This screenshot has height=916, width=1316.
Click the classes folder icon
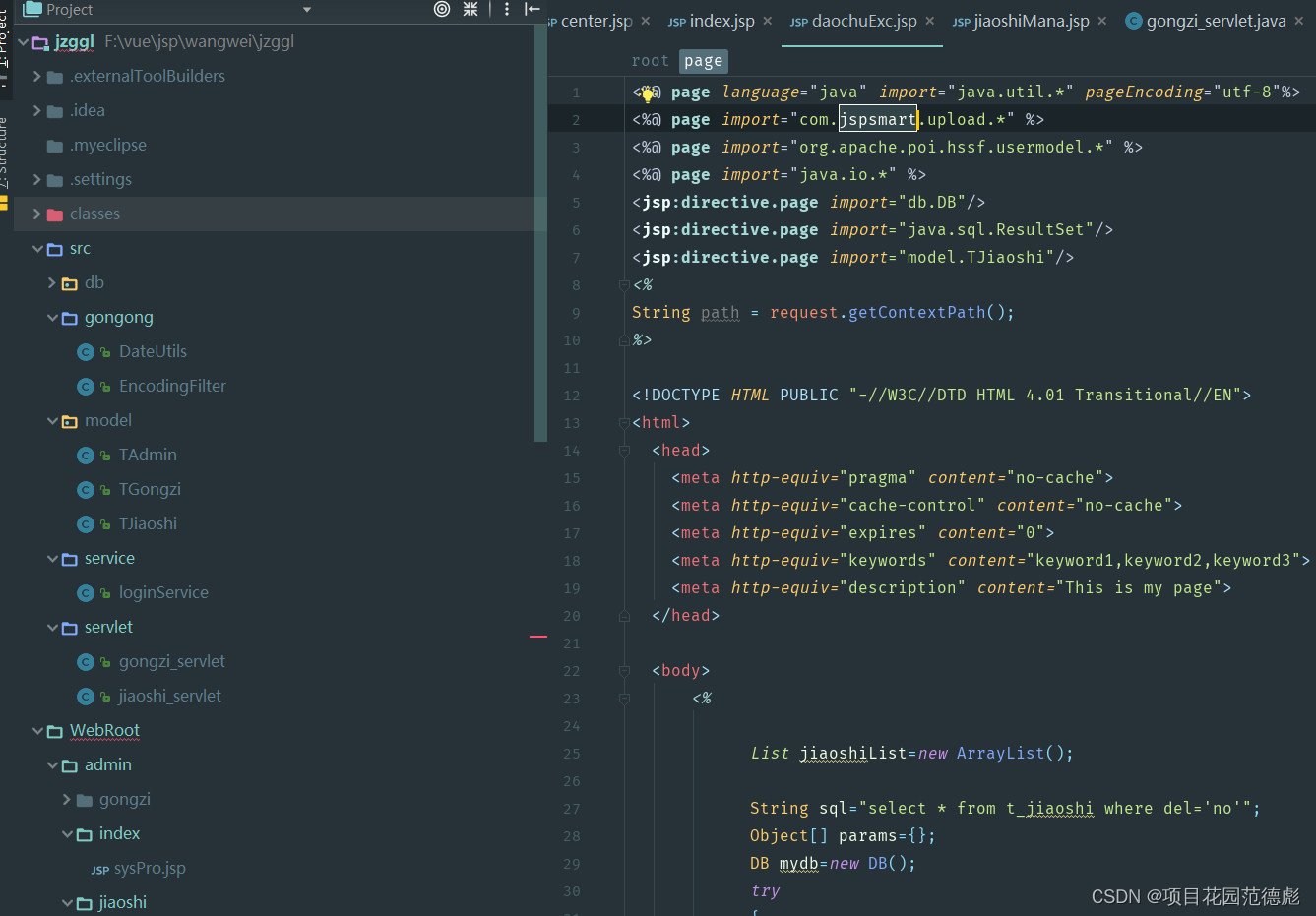pyautogui.click(x=55, y=214)
